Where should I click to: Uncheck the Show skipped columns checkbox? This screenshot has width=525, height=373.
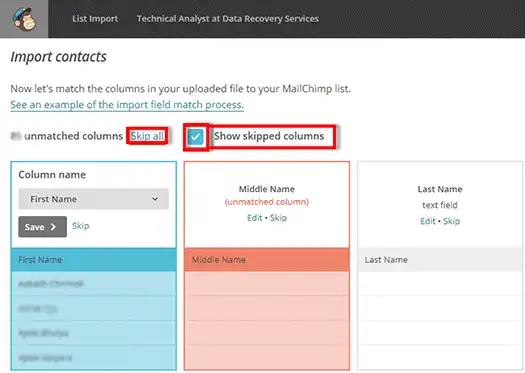(x=196, y=137)
